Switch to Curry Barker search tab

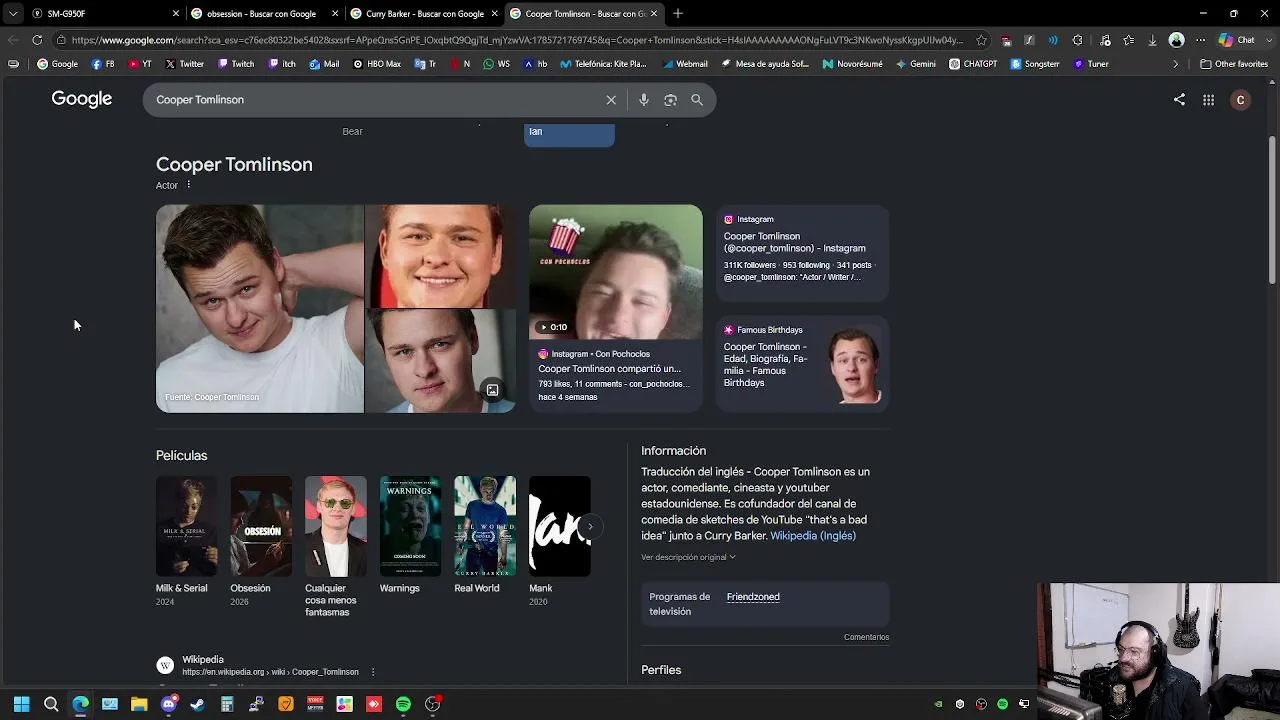(x=424, y=14)
